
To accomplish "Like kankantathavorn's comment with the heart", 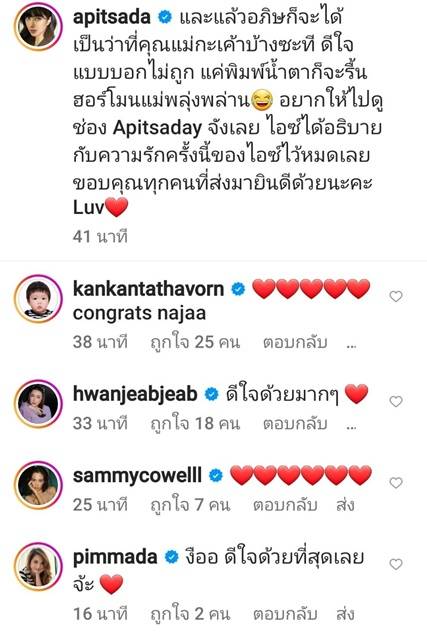I will click(x=396, y=297).
